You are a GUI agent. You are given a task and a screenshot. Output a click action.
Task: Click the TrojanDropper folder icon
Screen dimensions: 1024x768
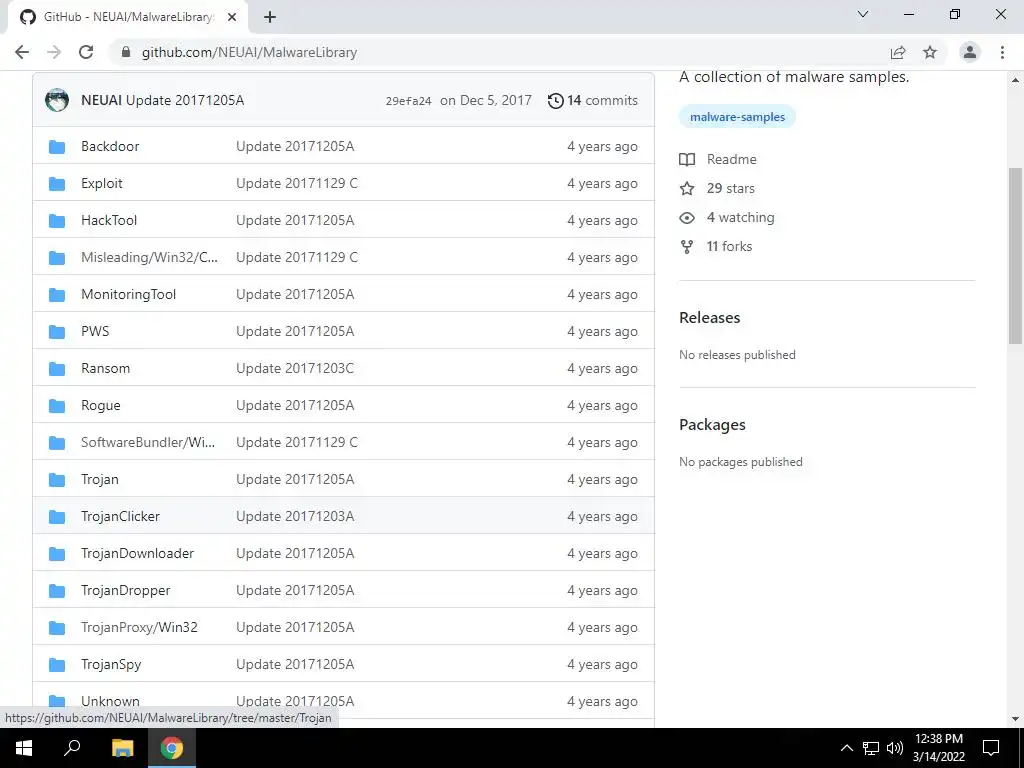[x=57, y=591]
